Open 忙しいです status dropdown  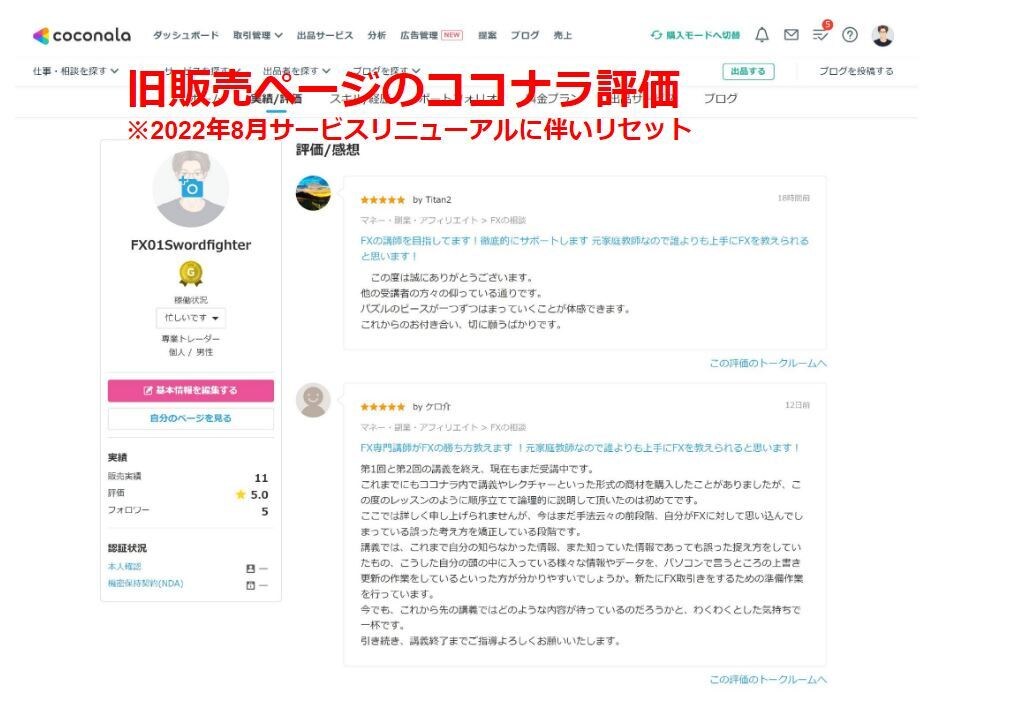(x=191, y=317)
